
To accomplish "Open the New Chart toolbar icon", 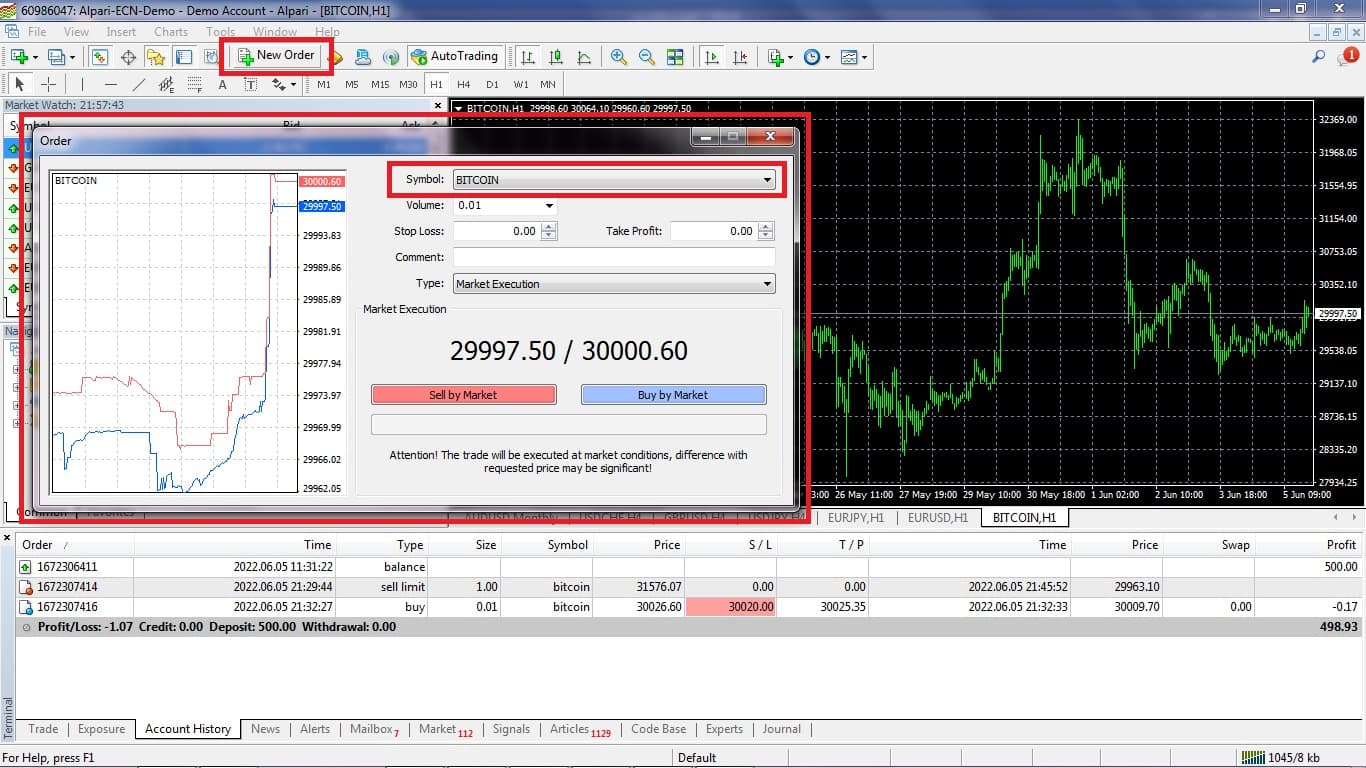I will (x=20, y=57).
